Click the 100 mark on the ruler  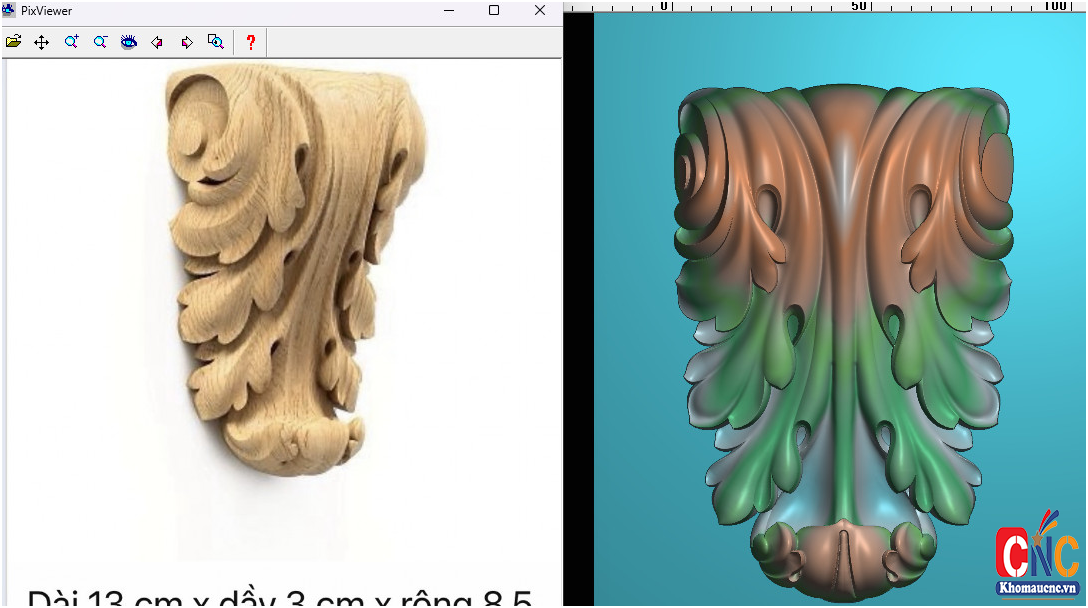(1054, 6)
